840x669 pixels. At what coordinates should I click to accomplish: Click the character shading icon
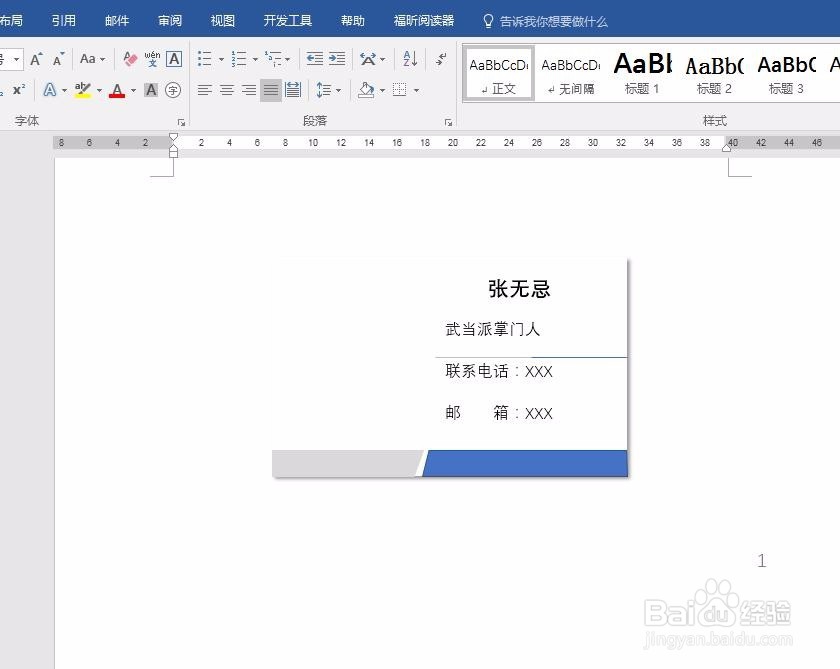point(151,91)
